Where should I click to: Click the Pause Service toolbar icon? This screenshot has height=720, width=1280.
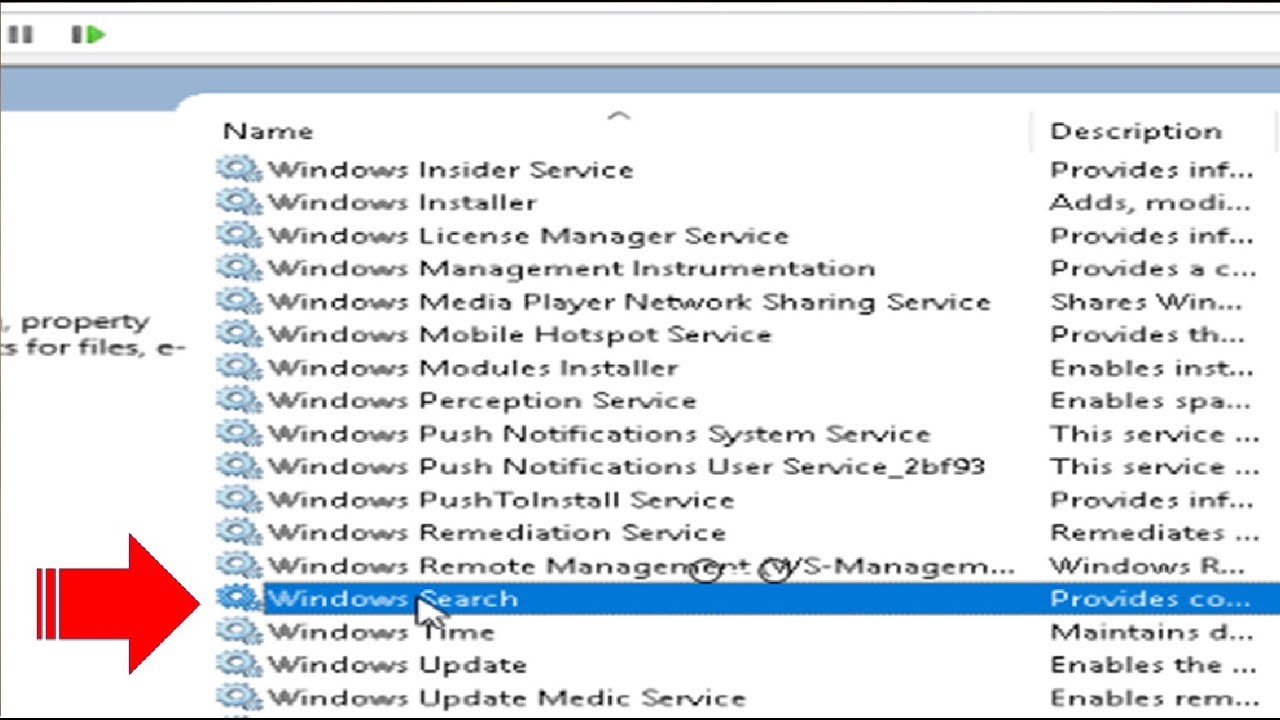click(x=20, y=35)
